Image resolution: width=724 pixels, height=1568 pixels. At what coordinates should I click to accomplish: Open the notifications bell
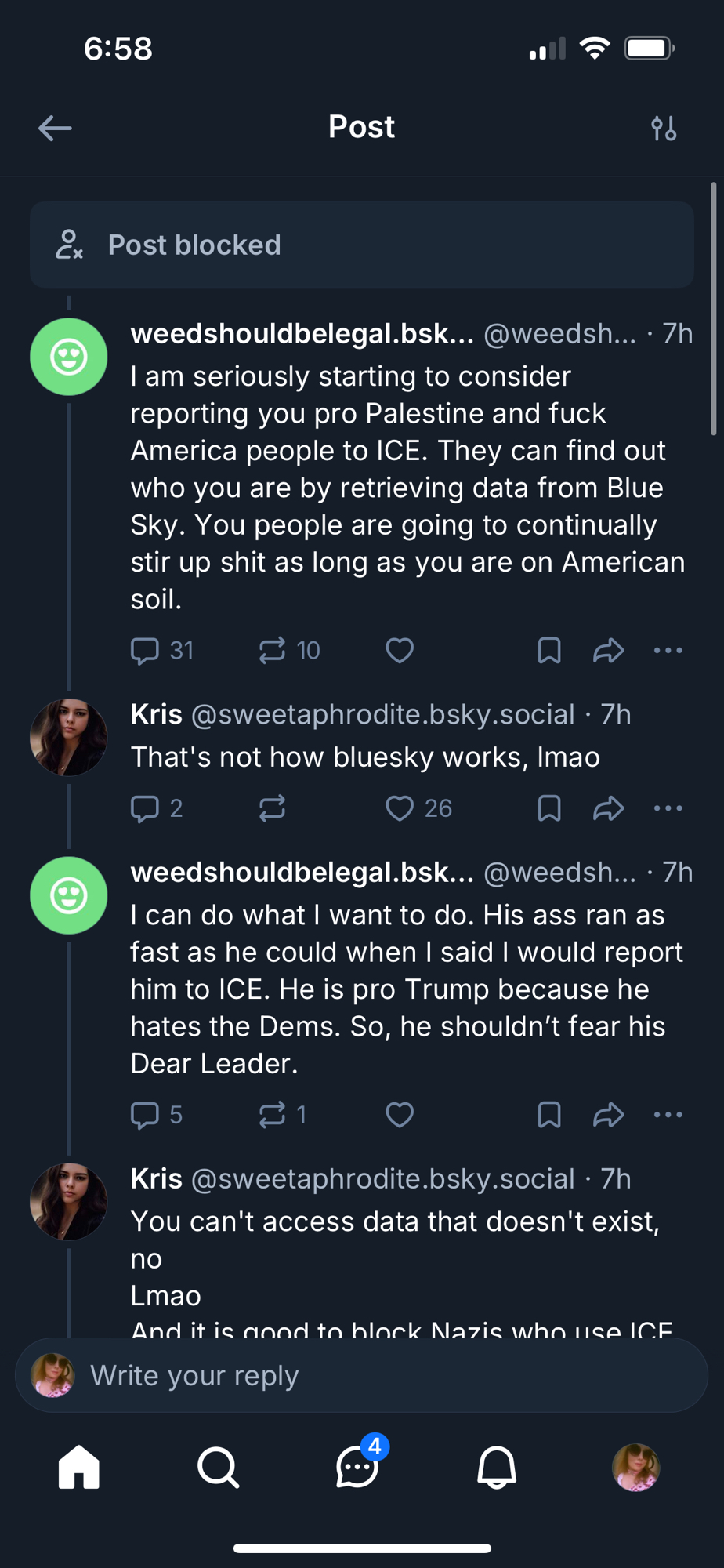[497, 1467]
